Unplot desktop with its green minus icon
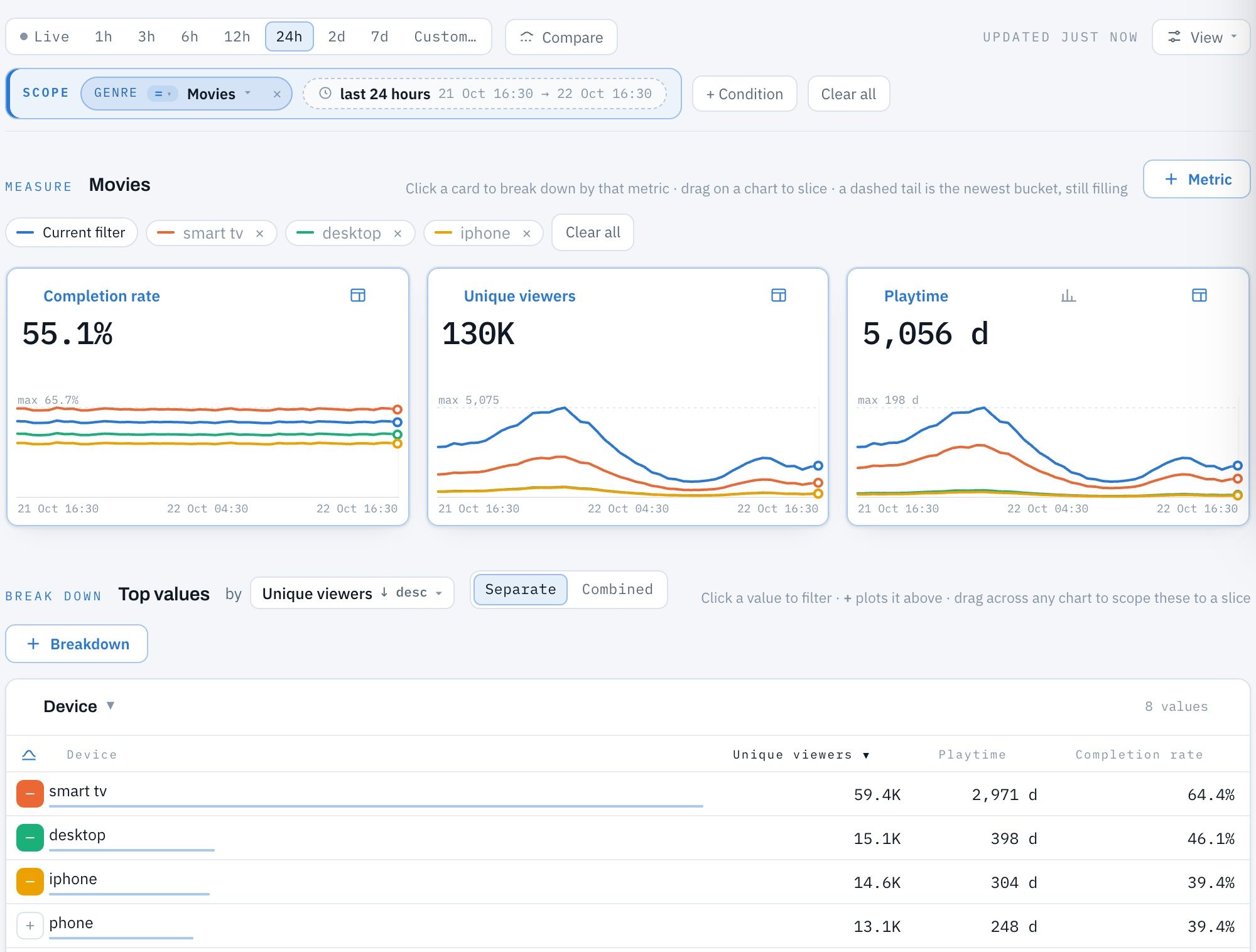The width and height of the screenshot is (1256, 952). [30, 838]
